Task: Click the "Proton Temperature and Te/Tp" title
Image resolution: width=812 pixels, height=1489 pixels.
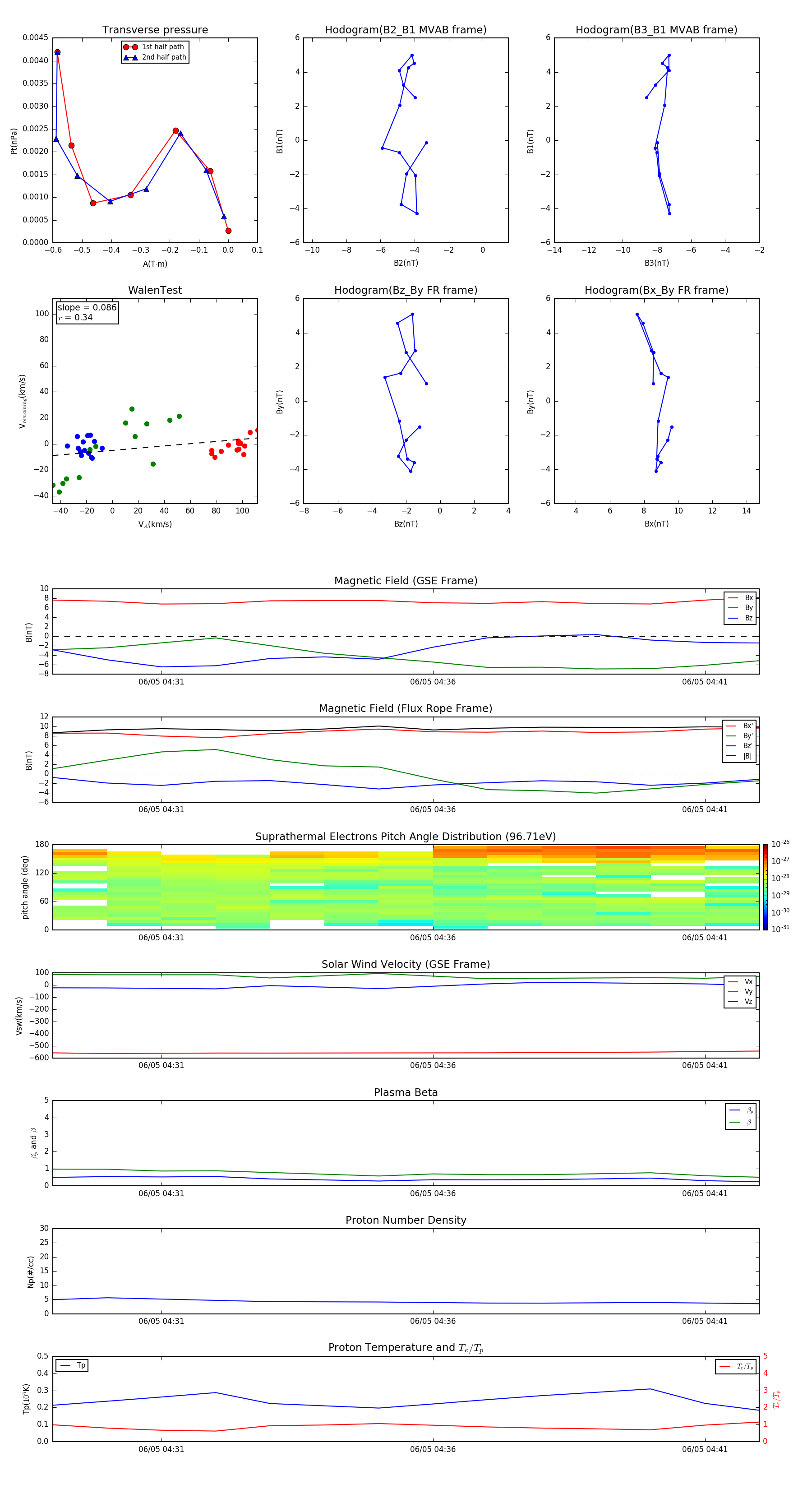Action: coord(406,1348)
